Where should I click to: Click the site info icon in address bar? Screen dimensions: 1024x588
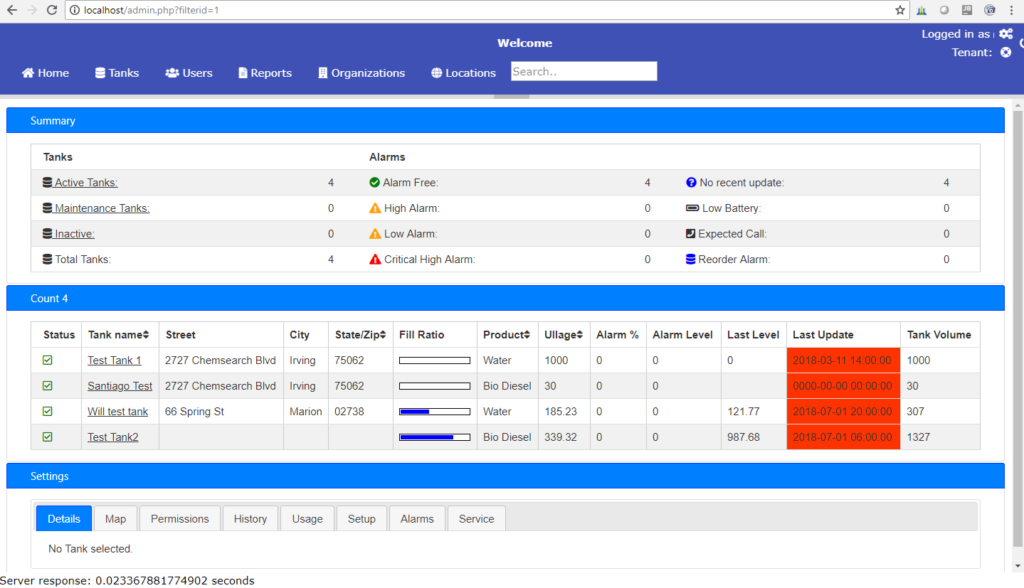tap(74, 10)
